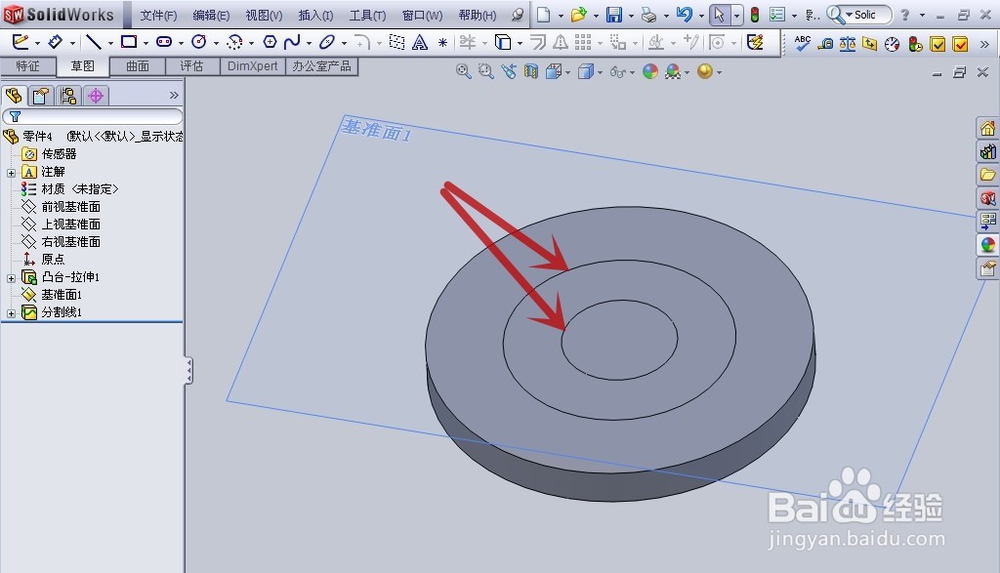
Task: Click the SolidWorks search box
Action: point(859,15)
